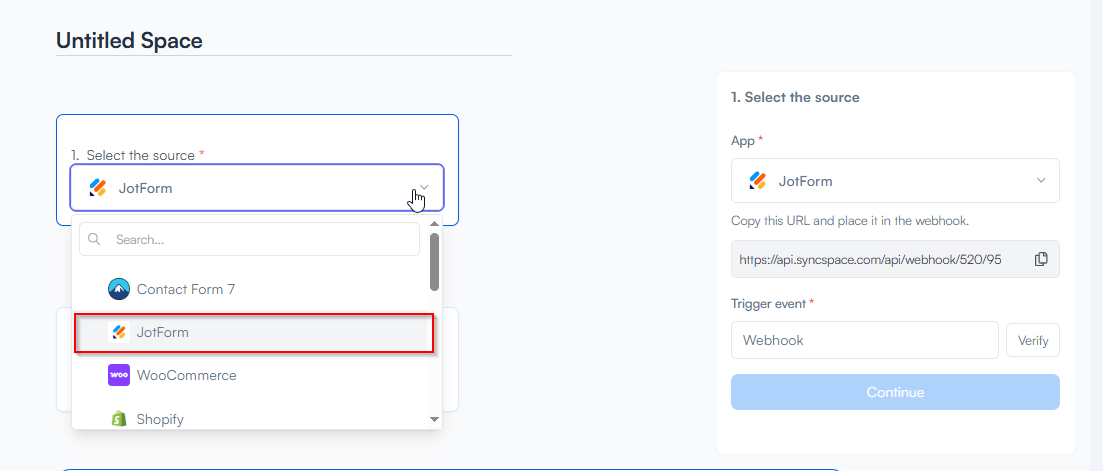Click the Shopify bag icon
1103x471 pixels.
tap(119, 419)
